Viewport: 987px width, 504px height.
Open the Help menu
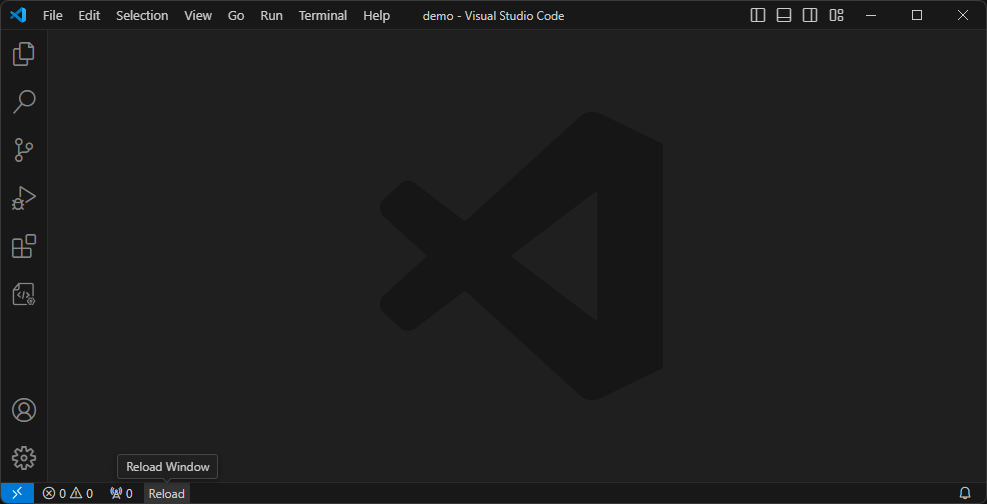click(376, 16)
